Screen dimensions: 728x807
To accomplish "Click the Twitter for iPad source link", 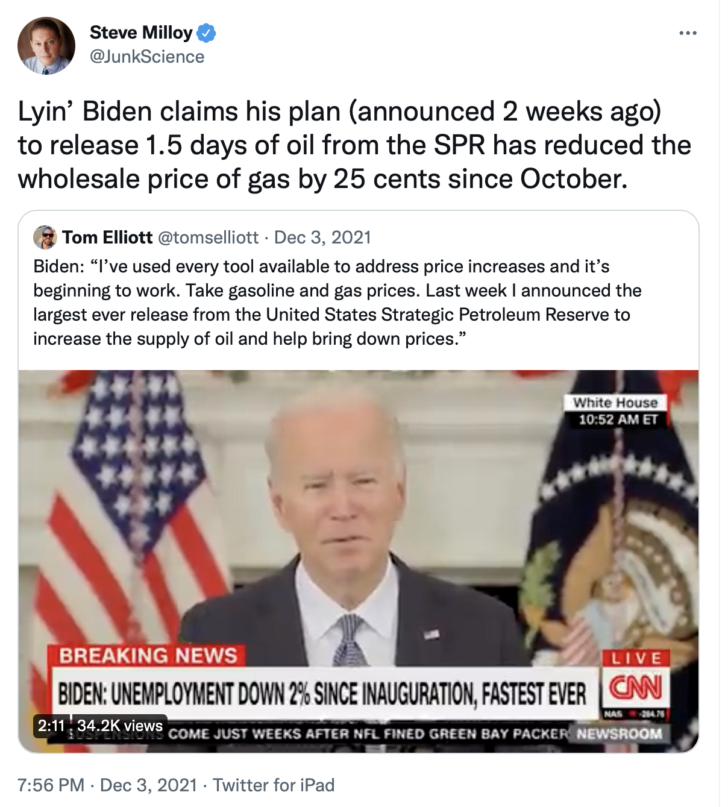I will pyautogui.click(x=274, y=785).
